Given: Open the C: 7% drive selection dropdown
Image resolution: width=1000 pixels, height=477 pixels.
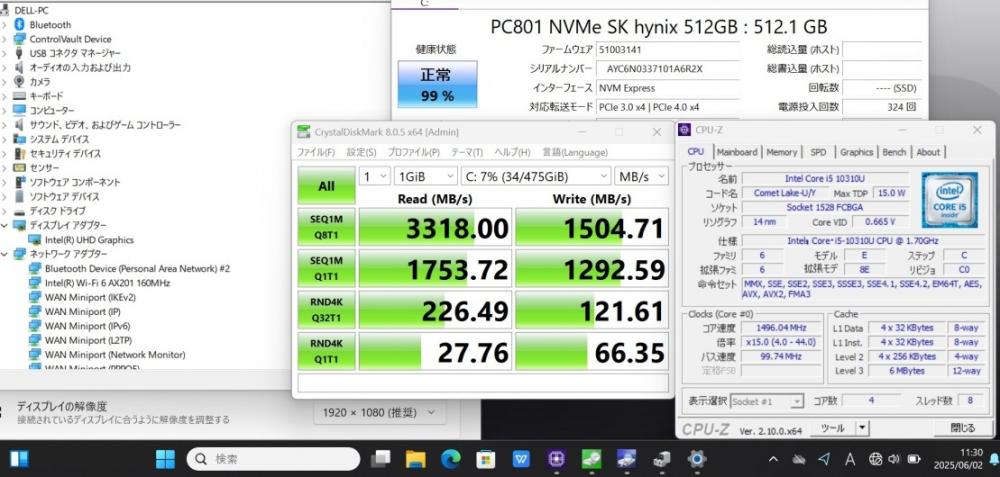Looking at the screenshot, I should coord(536,176).
